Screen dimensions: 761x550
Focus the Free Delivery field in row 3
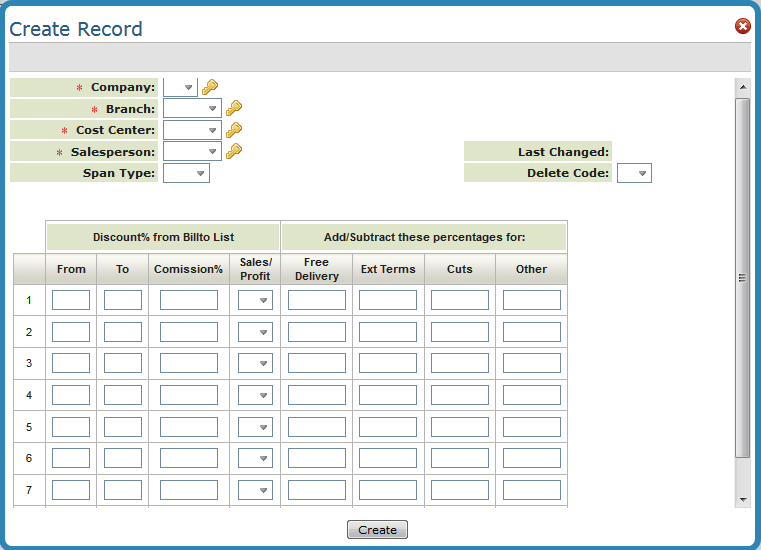tap(317, 363)
